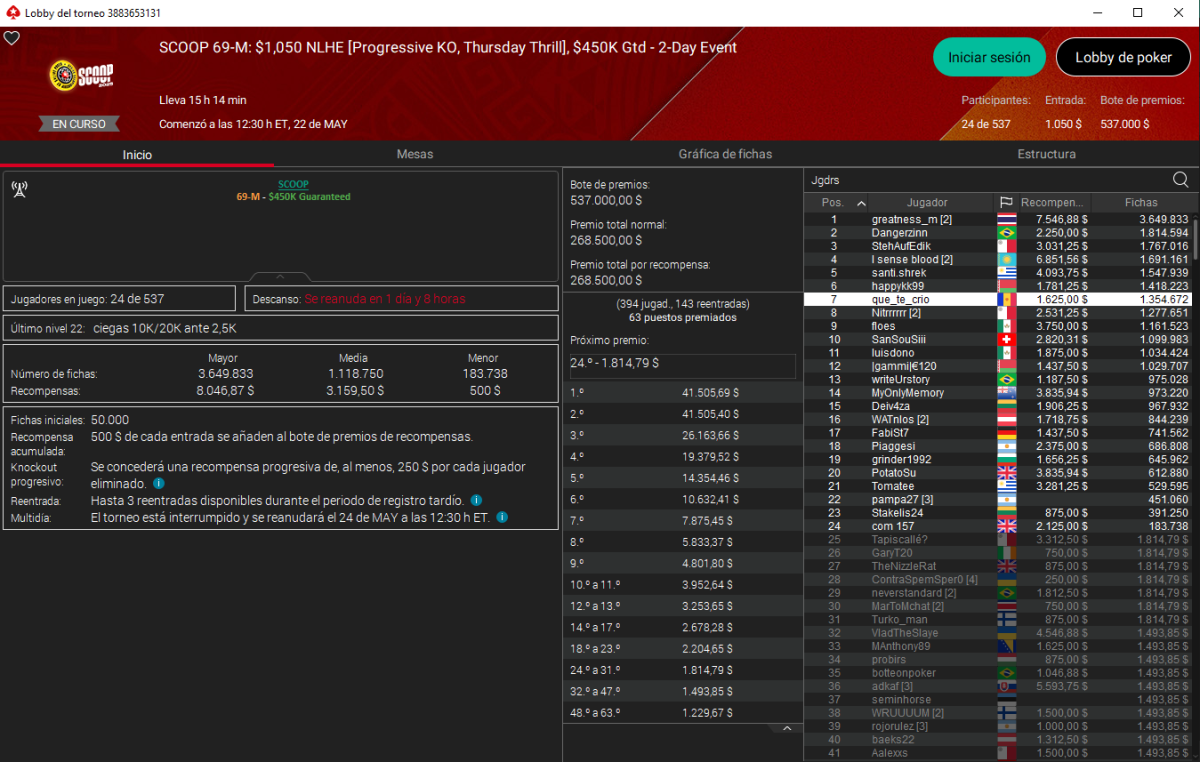This screenshot has width=1200, height=762.
Task: Click Lithuania flag in Deiv4za row
Action: pos(1007,406)
